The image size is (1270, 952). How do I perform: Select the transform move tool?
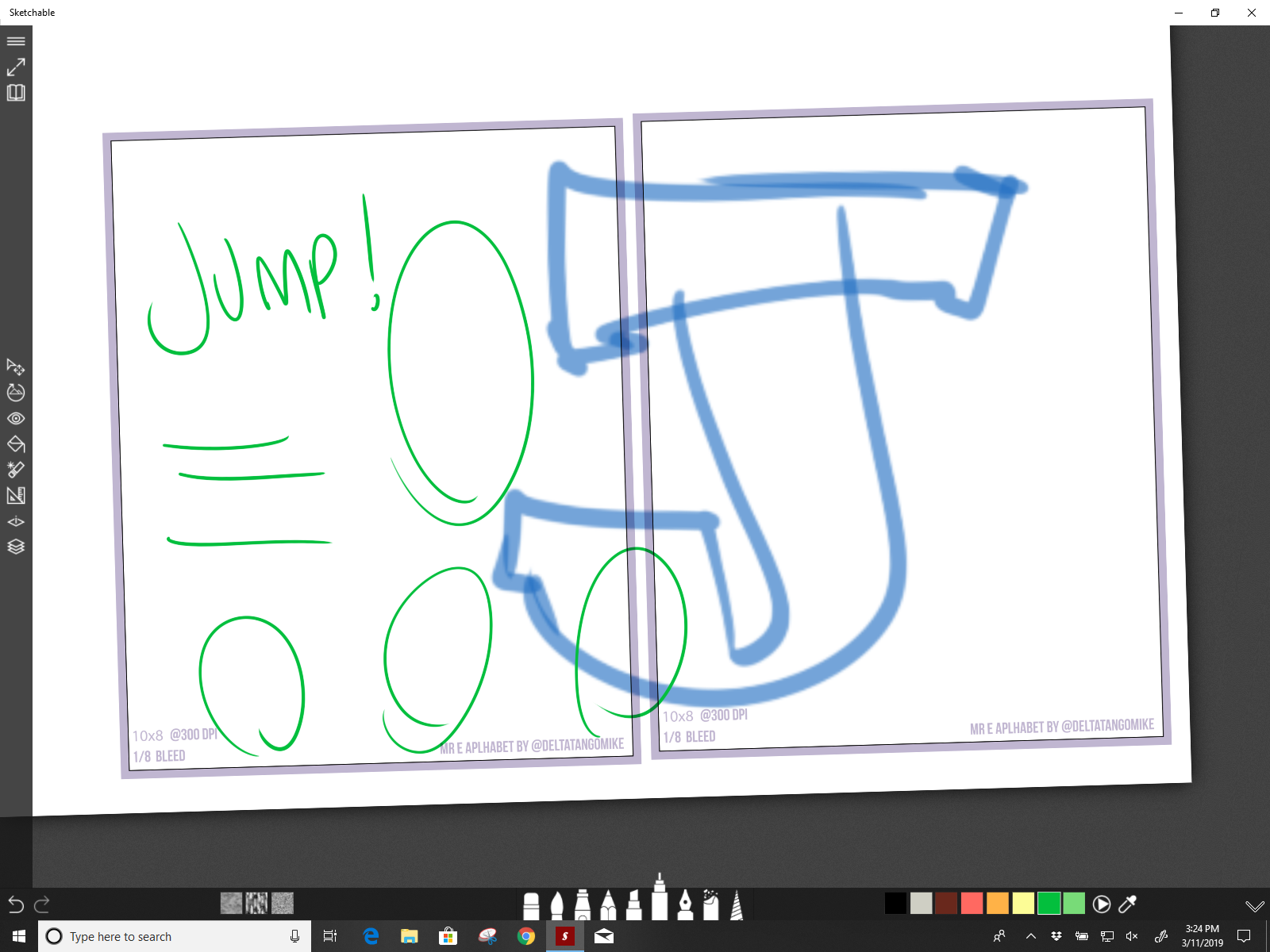tap(16, 367)
